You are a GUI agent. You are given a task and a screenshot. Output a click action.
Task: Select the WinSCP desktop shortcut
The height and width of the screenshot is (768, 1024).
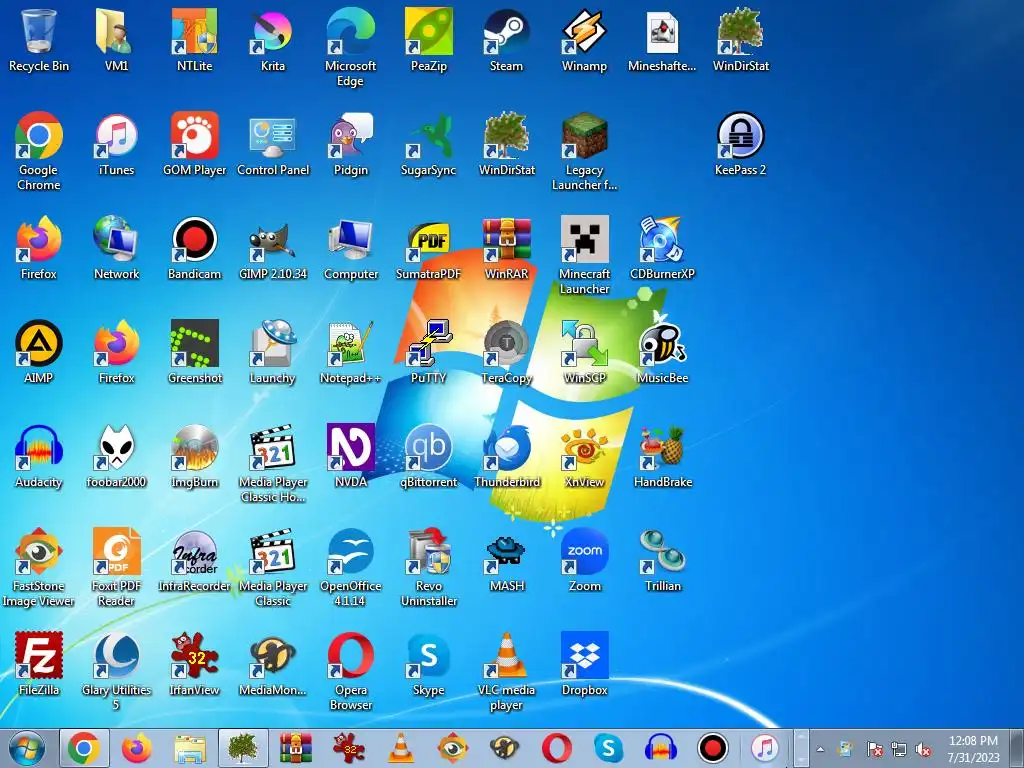click(x=584, y=351)
